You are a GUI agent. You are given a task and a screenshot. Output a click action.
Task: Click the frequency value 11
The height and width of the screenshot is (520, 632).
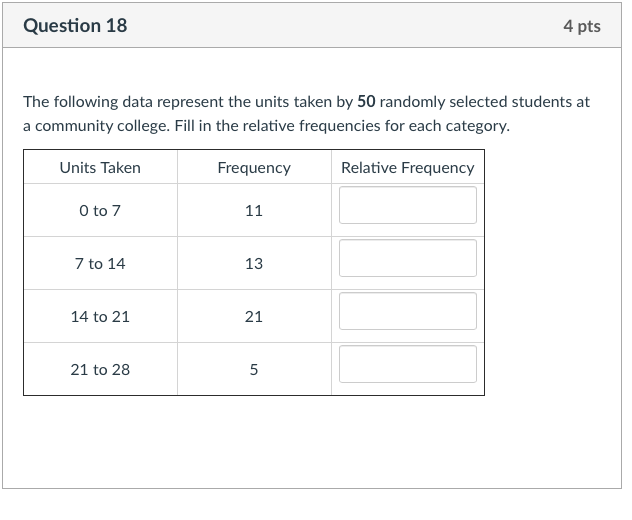254,211
